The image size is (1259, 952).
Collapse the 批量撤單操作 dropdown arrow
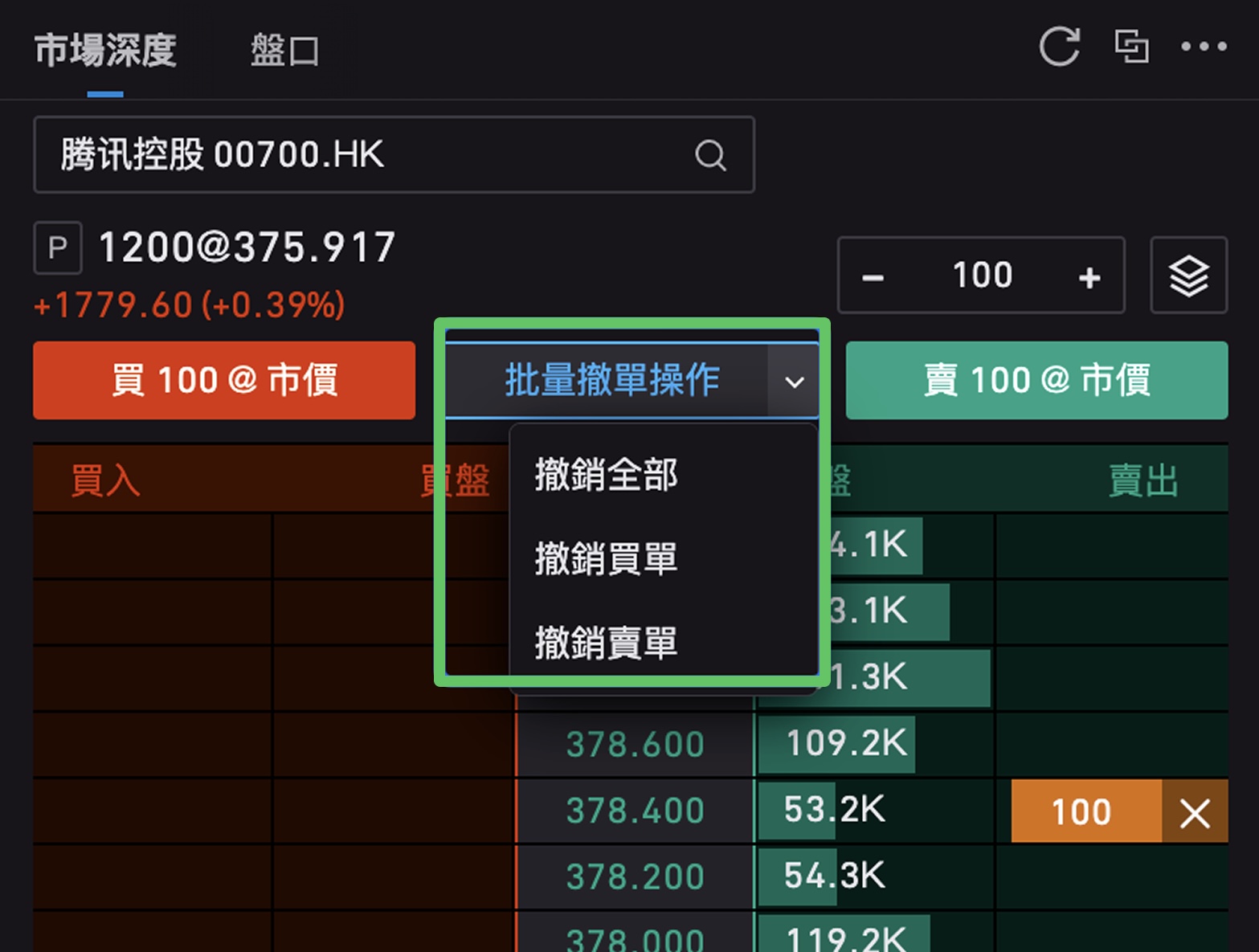pos(794,382)
